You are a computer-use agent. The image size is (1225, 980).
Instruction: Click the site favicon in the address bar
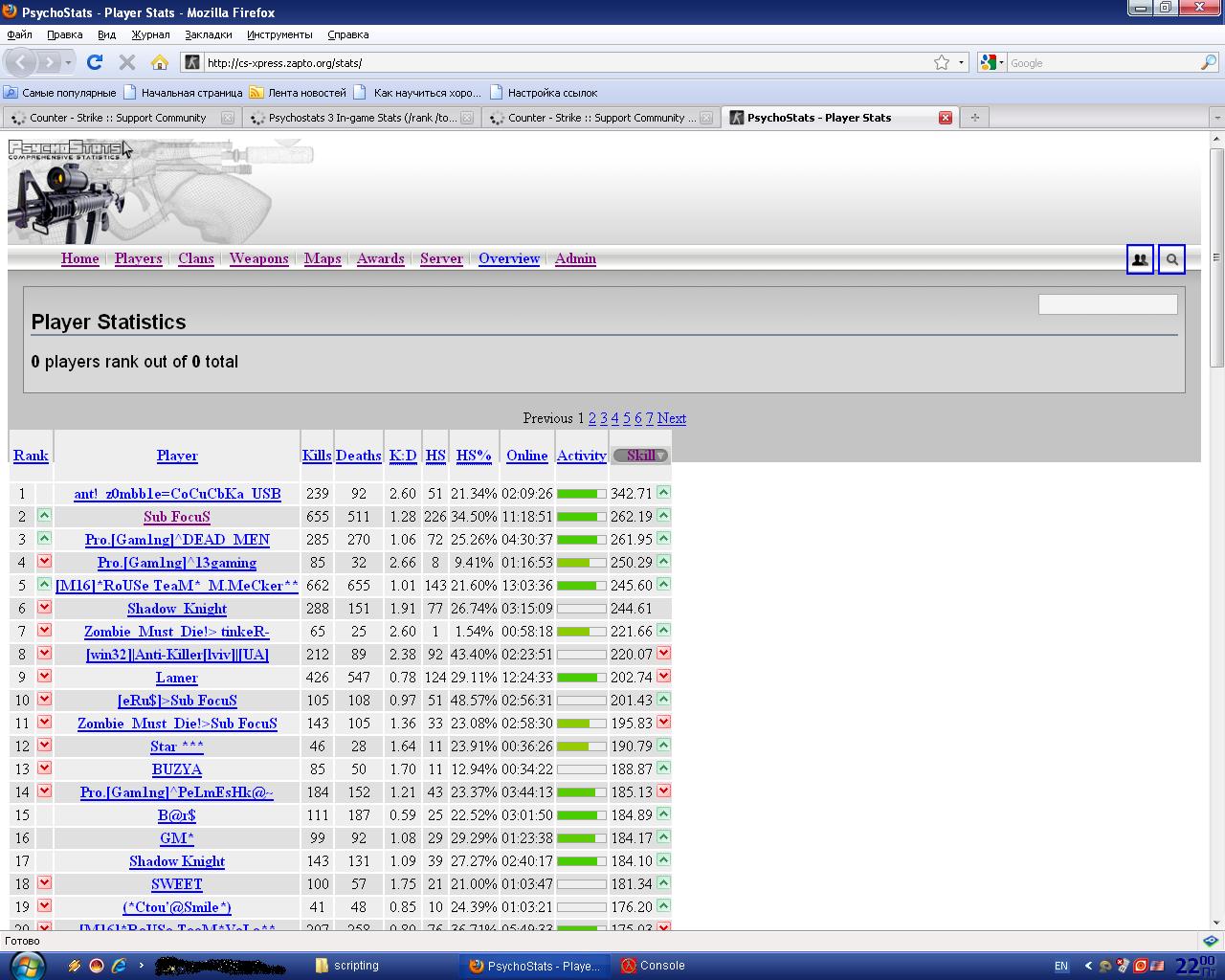click(192, 62)
